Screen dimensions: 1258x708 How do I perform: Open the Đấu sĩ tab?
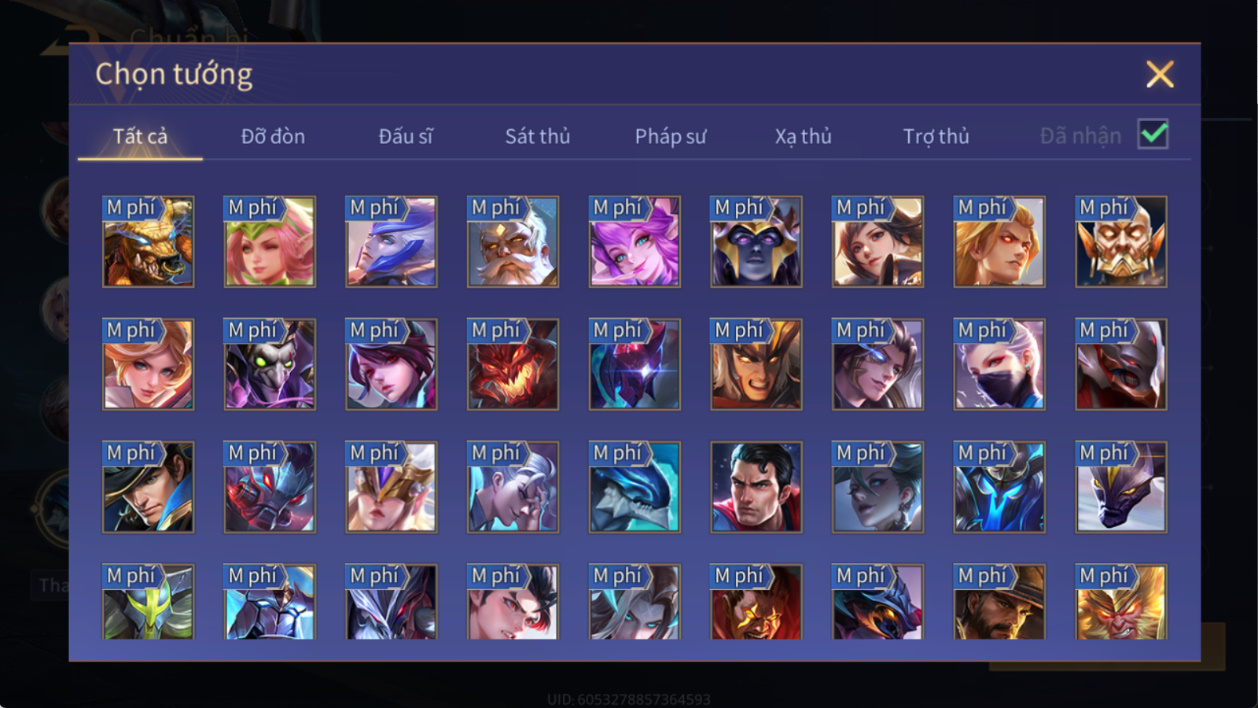tap(406, 136)
